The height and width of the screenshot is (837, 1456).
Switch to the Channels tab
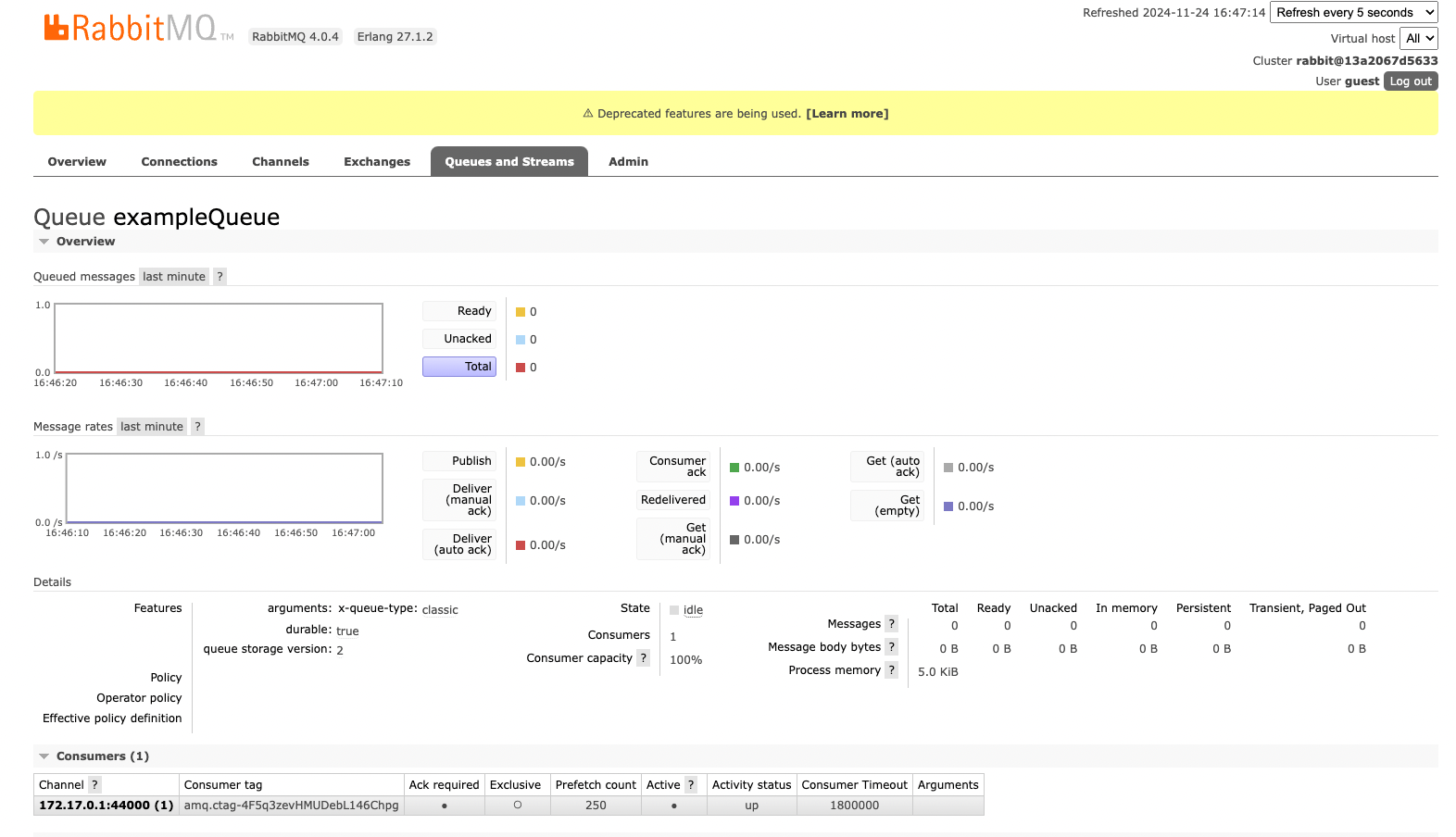pos(281,161)
